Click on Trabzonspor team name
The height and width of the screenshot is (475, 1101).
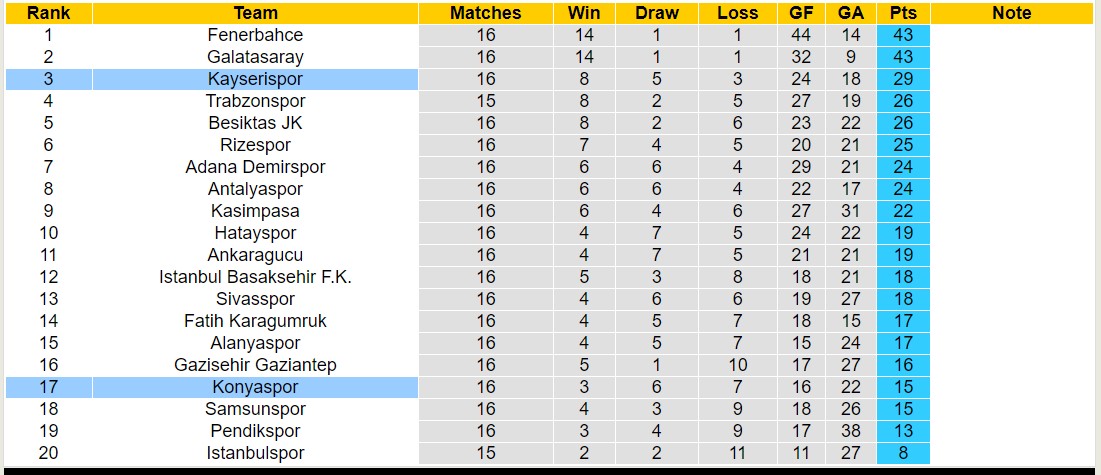pos(255,101)
